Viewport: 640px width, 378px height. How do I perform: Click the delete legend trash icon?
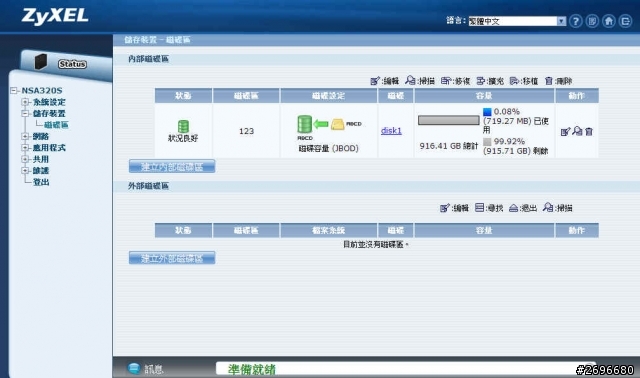549,81
